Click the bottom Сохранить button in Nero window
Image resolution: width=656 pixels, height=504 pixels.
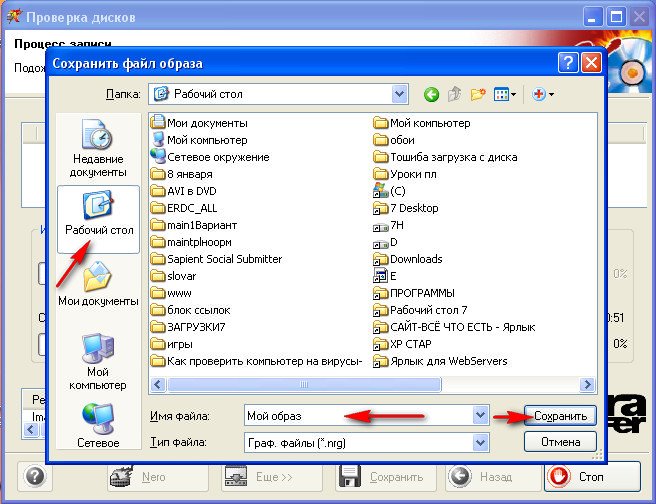pyautogui.click(x=386, y=477)
